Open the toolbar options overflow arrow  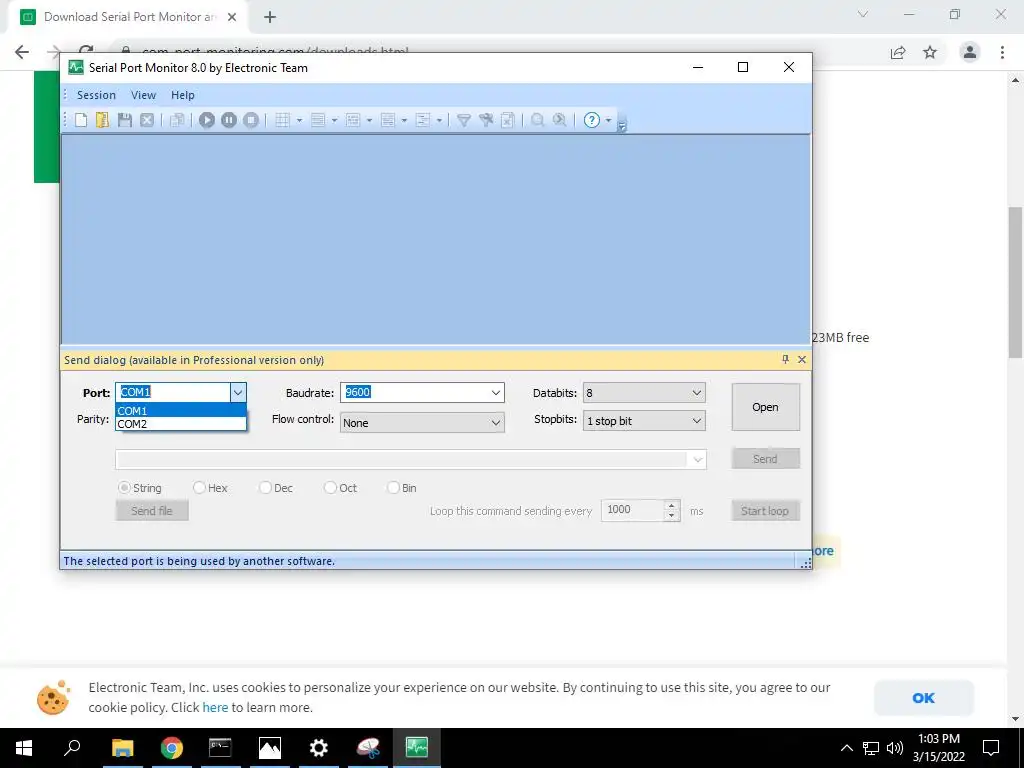(x=622, y=125)
